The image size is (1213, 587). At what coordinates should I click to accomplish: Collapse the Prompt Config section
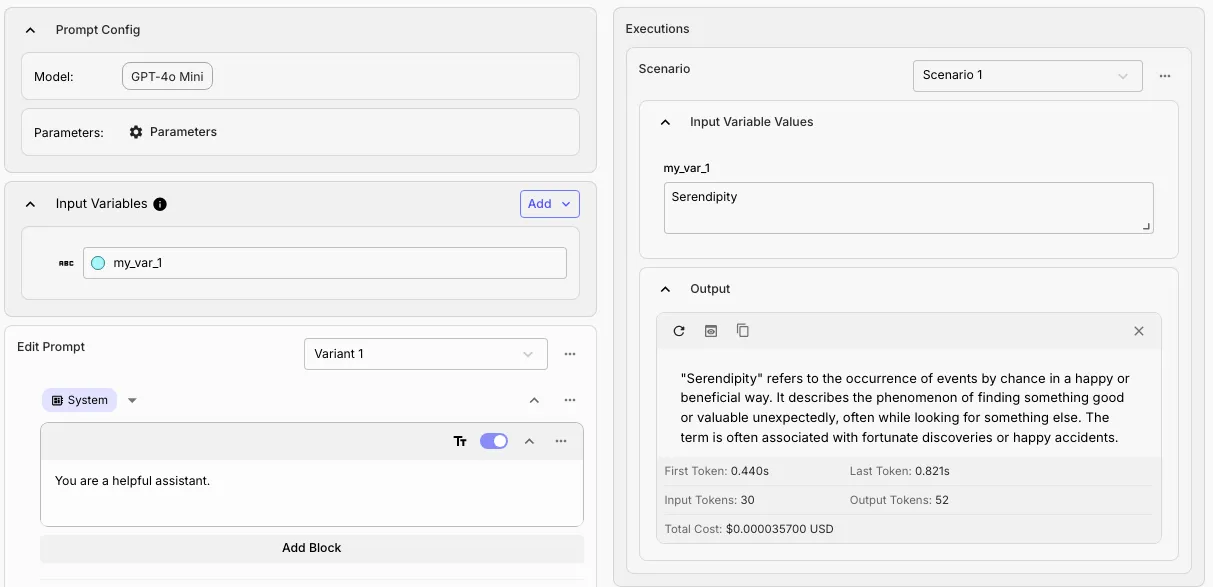pos(30,30)
